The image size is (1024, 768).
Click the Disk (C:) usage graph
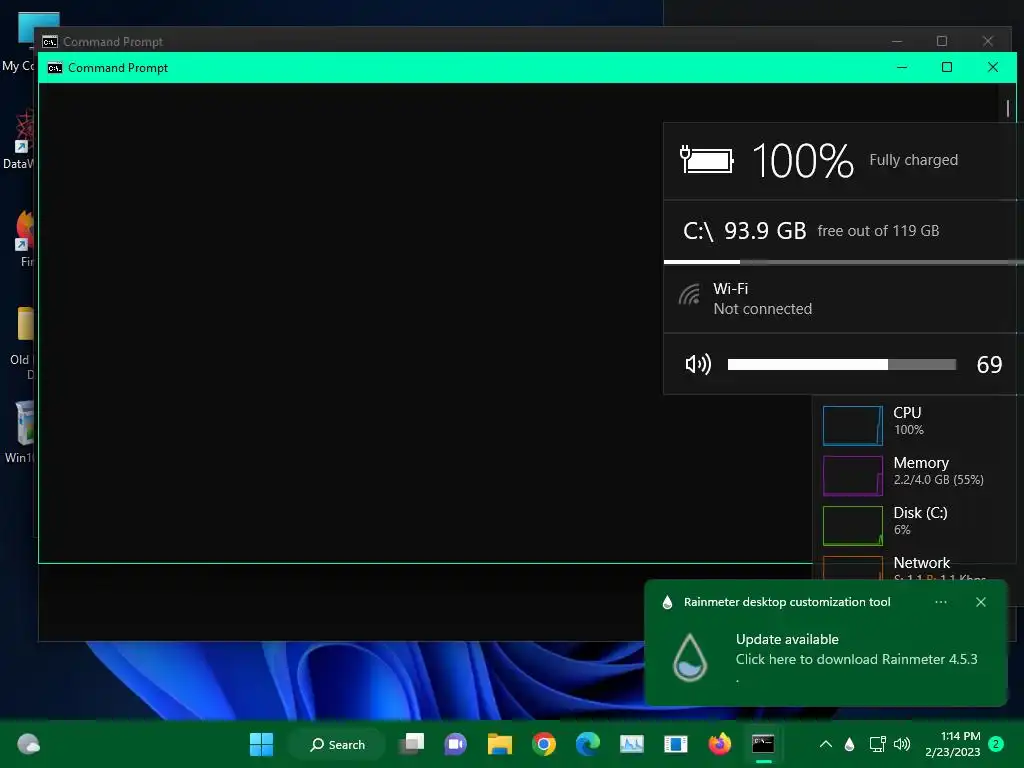click(853, 525)
